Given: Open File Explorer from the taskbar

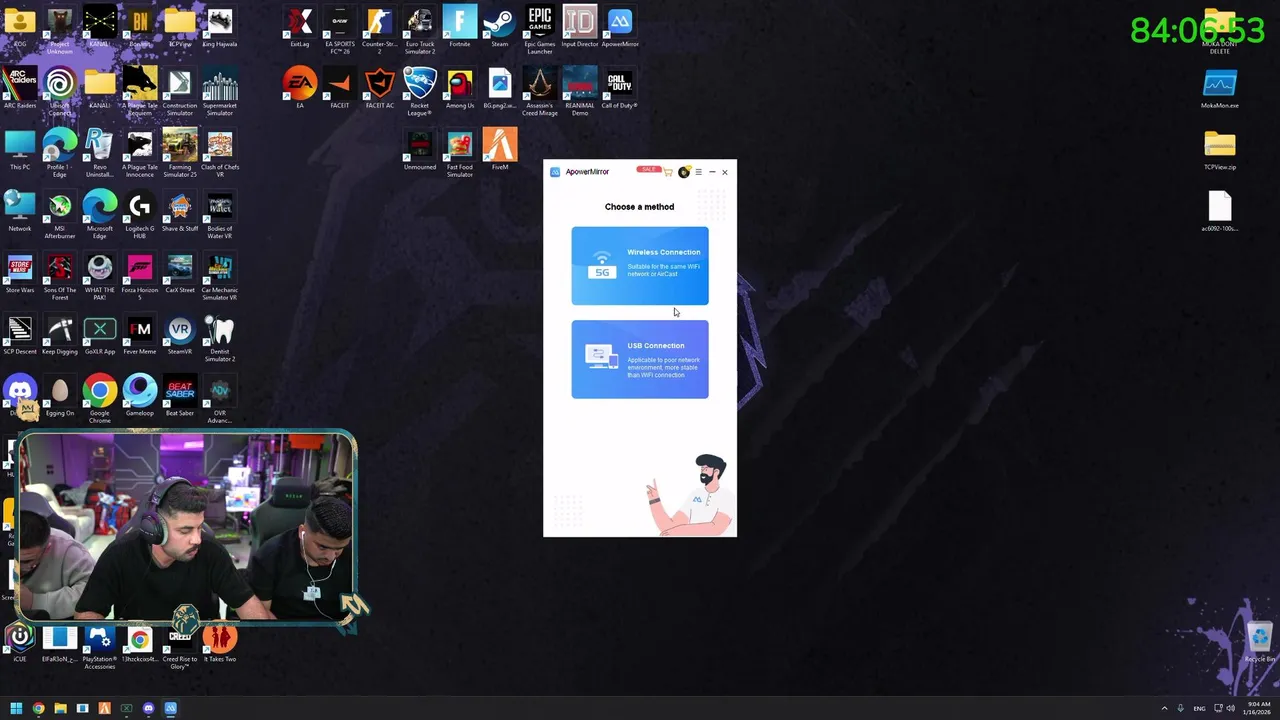Looking at the screenshot, I should tap(60, 709).
